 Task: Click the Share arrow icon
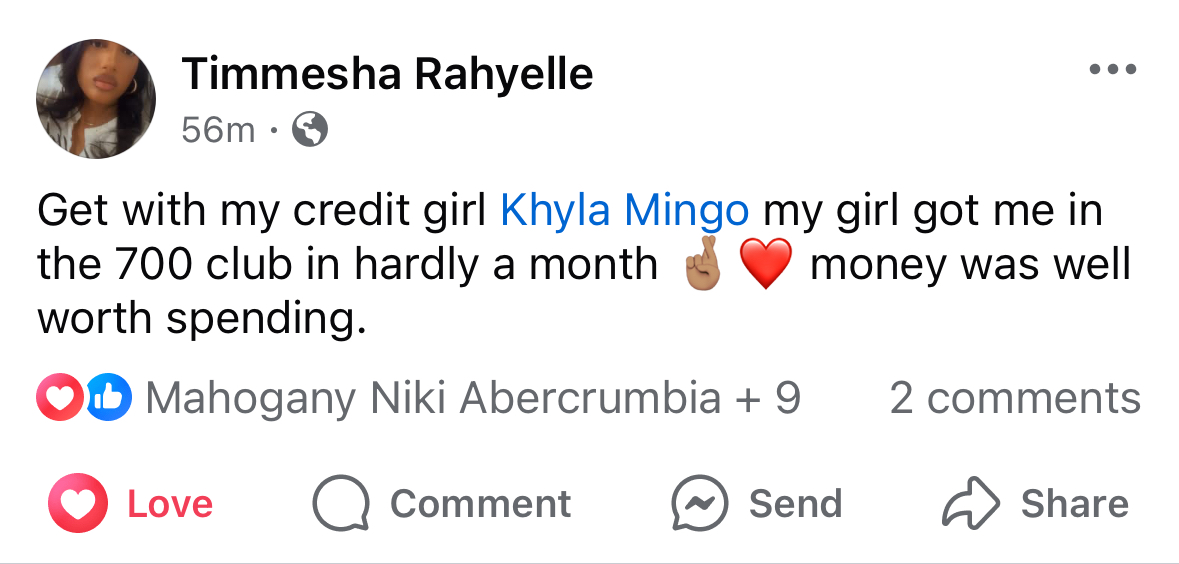971,503
